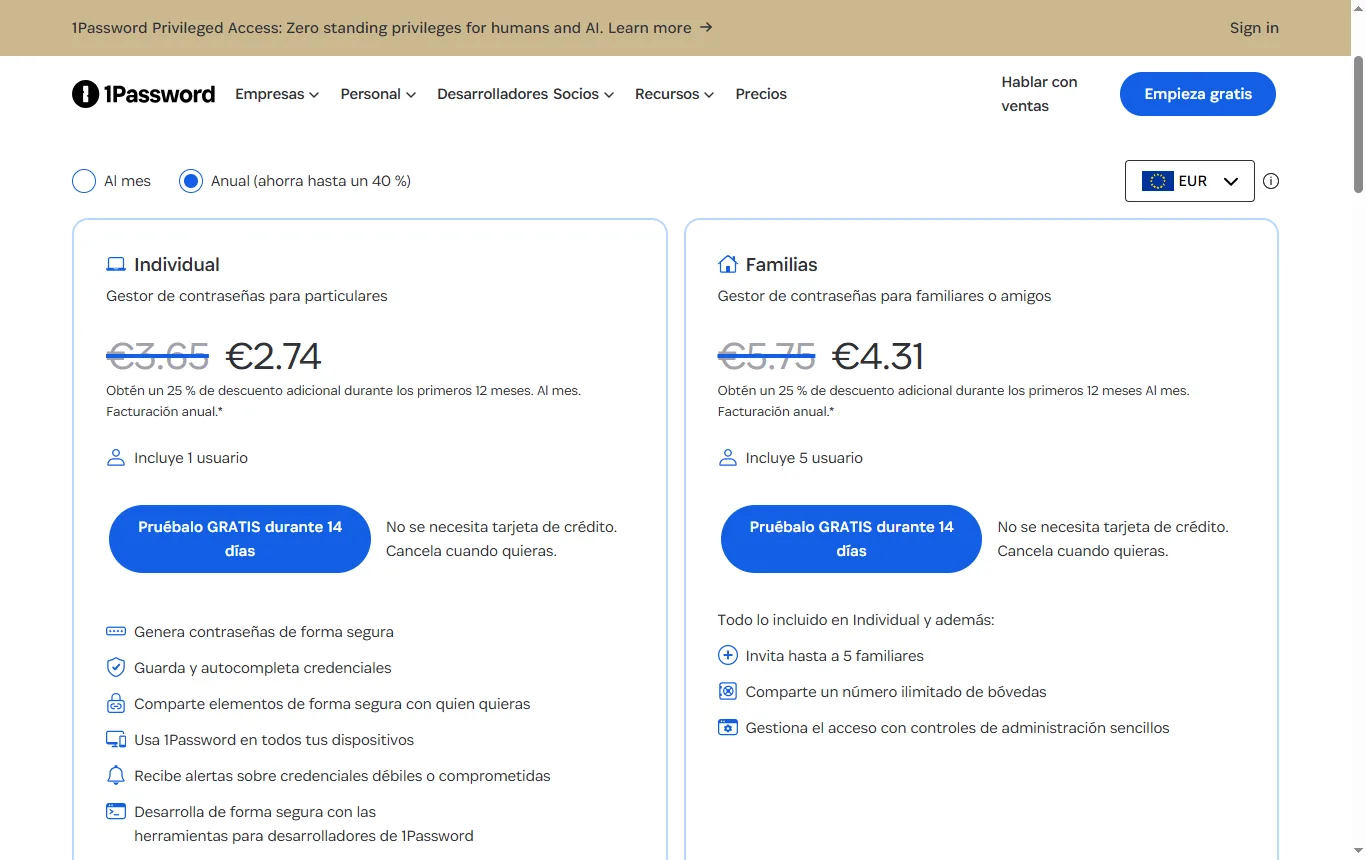Expand the Desarrolladores Socios menu
The image size is (1366, 860).
pyautogui.click(x=526, y=94)
